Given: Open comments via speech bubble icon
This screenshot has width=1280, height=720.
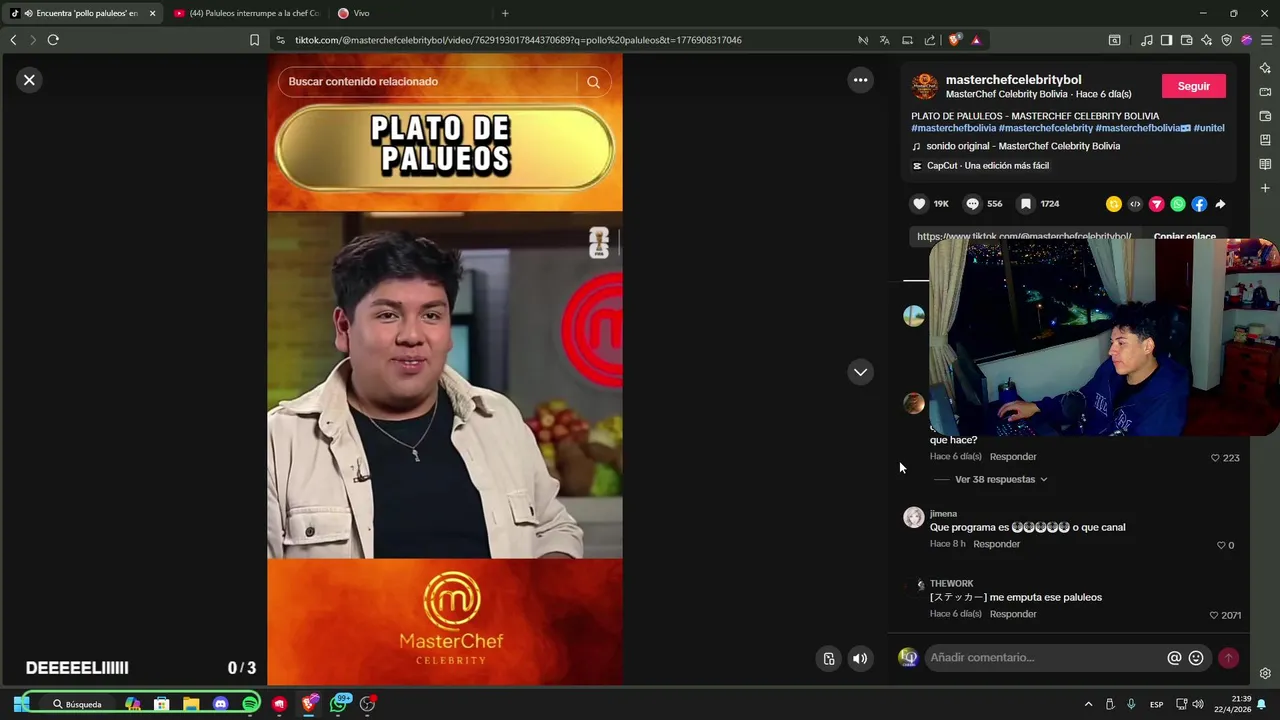Looking at the screenshot, I should pyautogui.click(x=972, y=204).
